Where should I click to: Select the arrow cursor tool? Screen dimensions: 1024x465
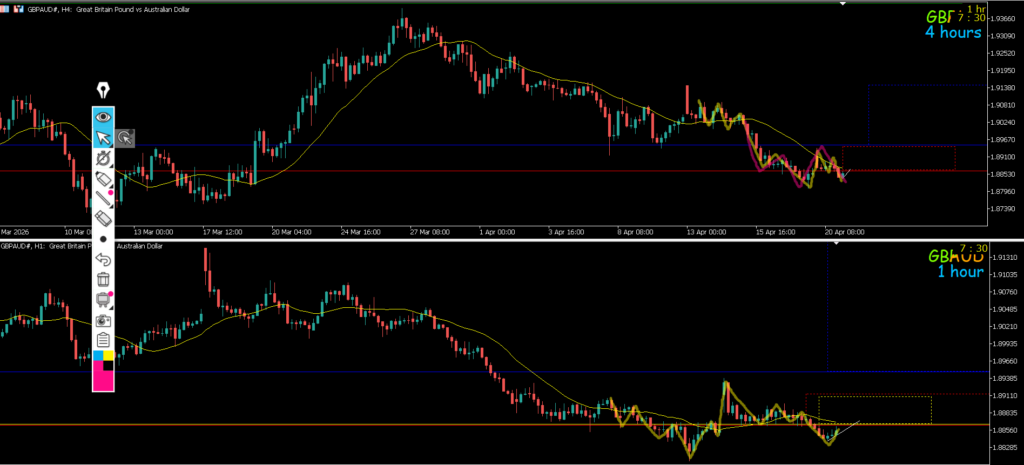(103, 138)
